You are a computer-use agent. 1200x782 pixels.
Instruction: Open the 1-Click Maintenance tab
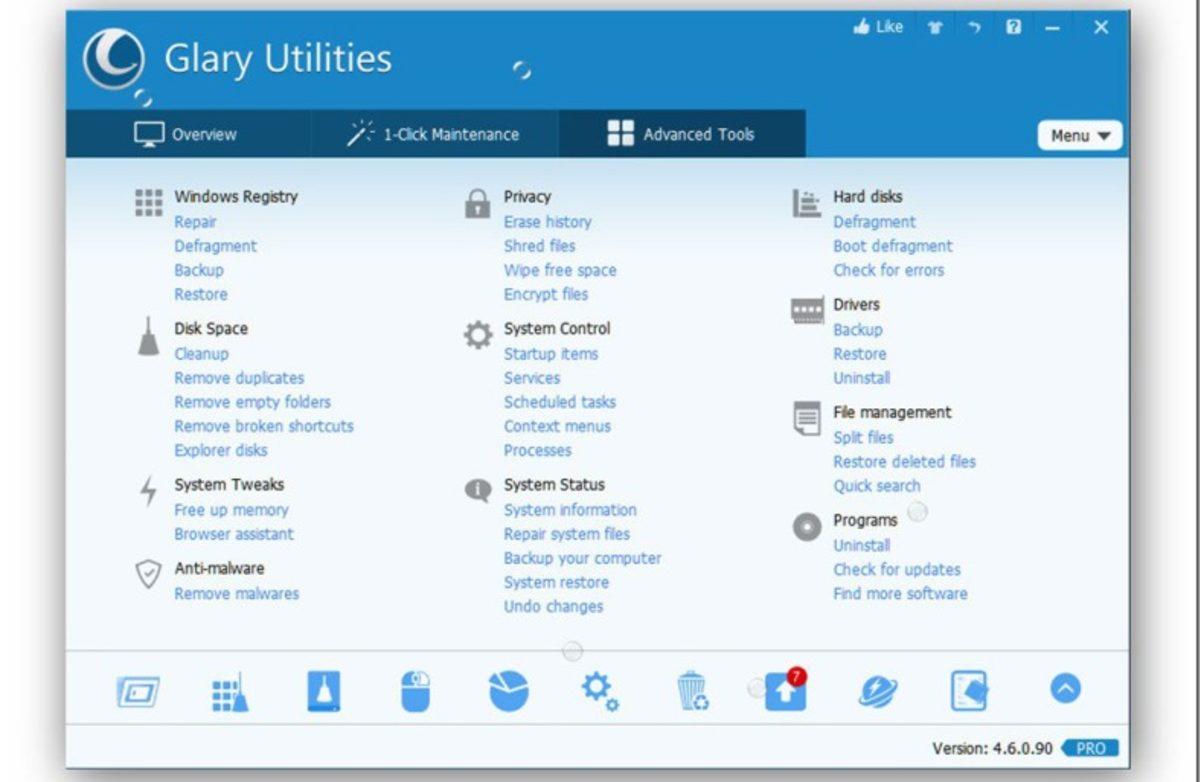coord(434,135)
